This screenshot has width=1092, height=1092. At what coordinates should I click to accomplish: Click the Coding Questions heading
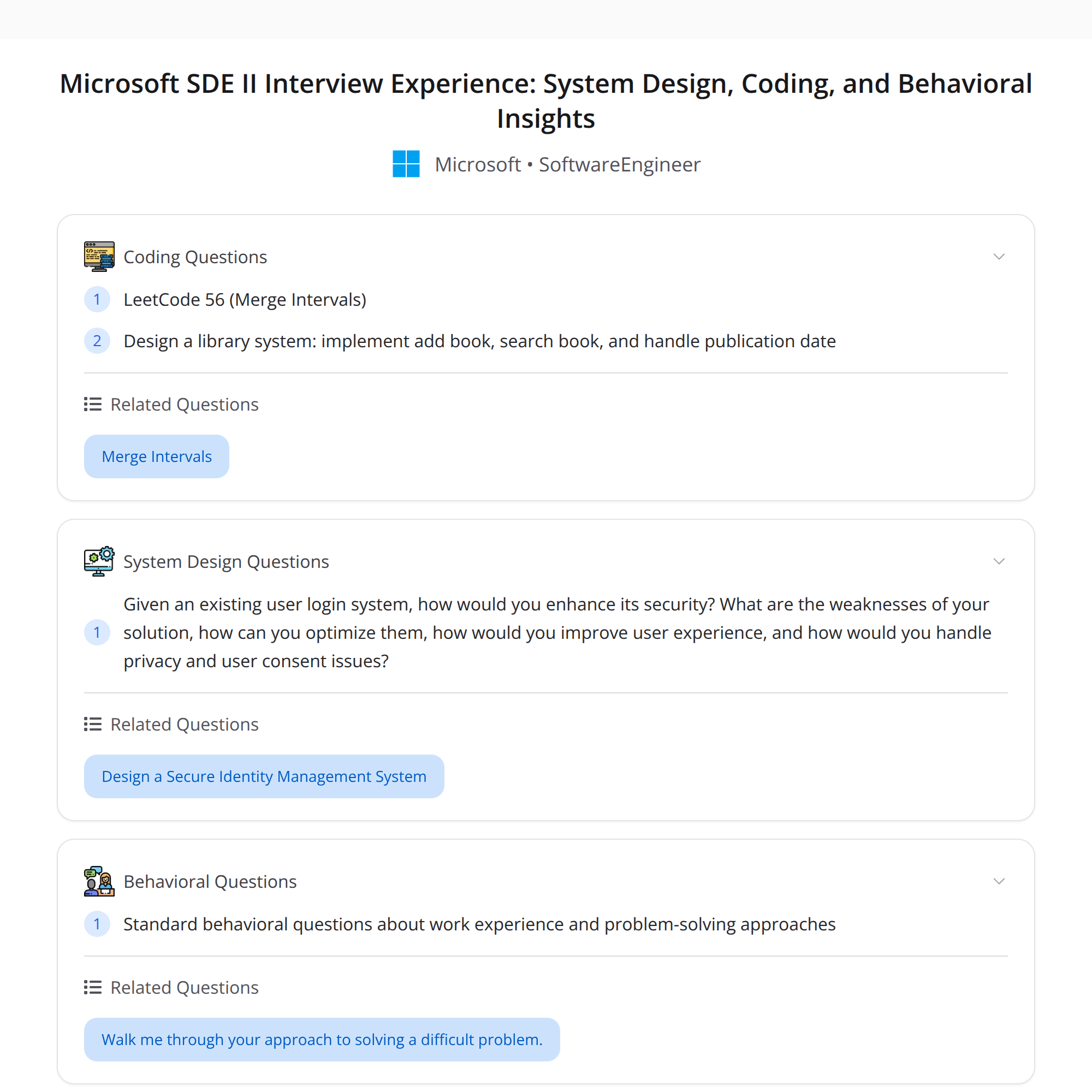[195, 257]
